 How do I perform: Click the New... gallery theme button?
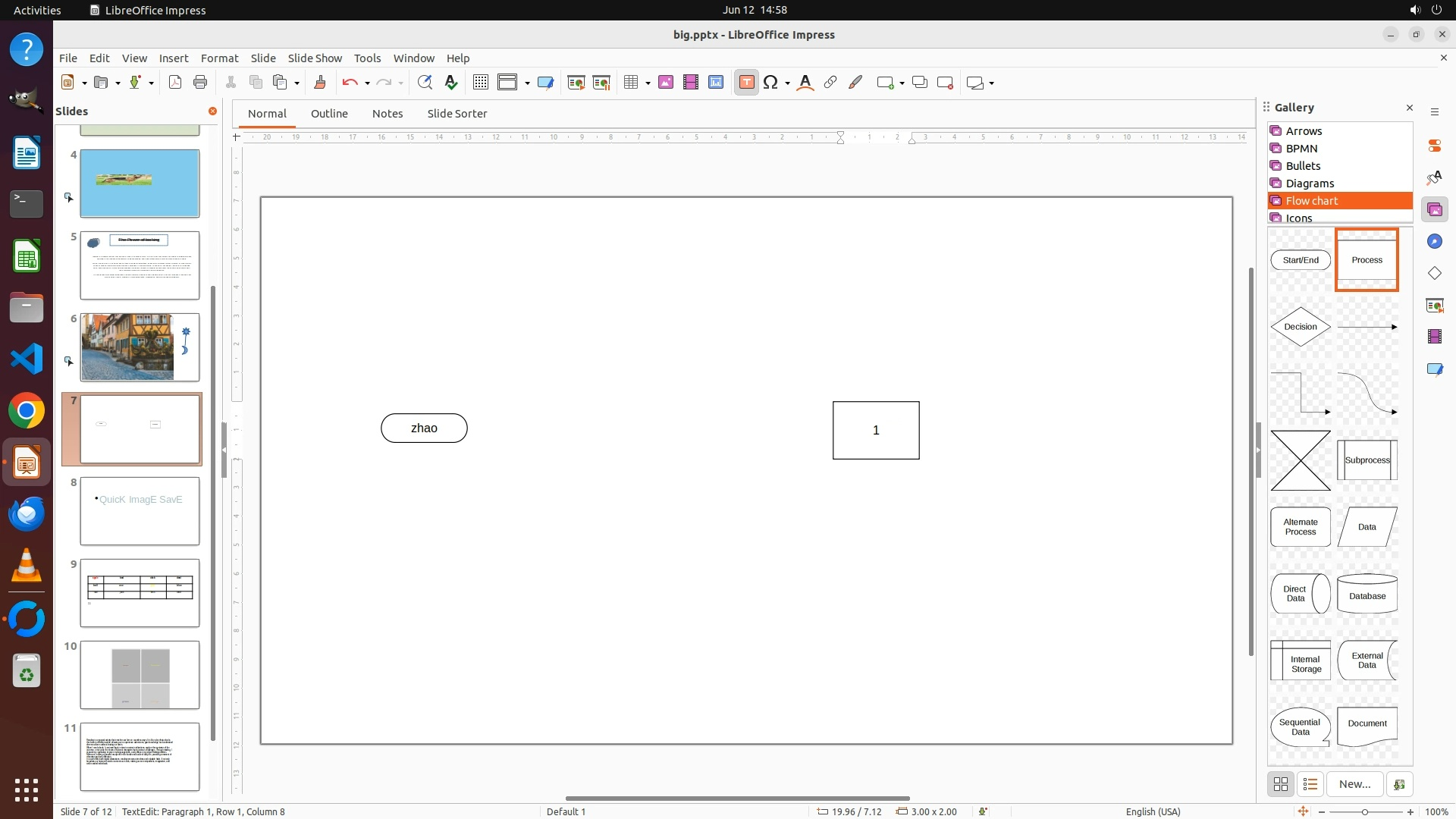click(x=1354, y=784)
